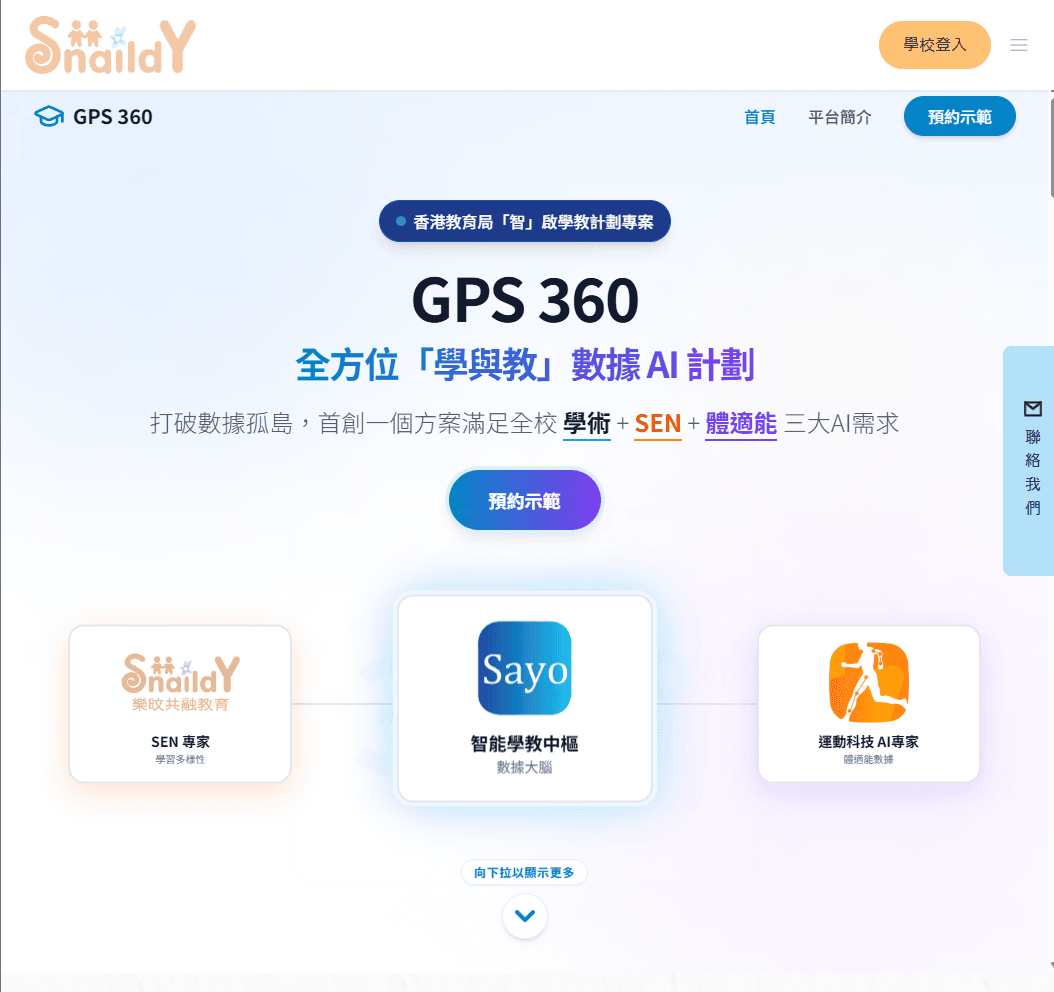Viewport: 1054px width, 992px height.
Task: Click the purple 體適能 keyword
Action: (741, 424)
